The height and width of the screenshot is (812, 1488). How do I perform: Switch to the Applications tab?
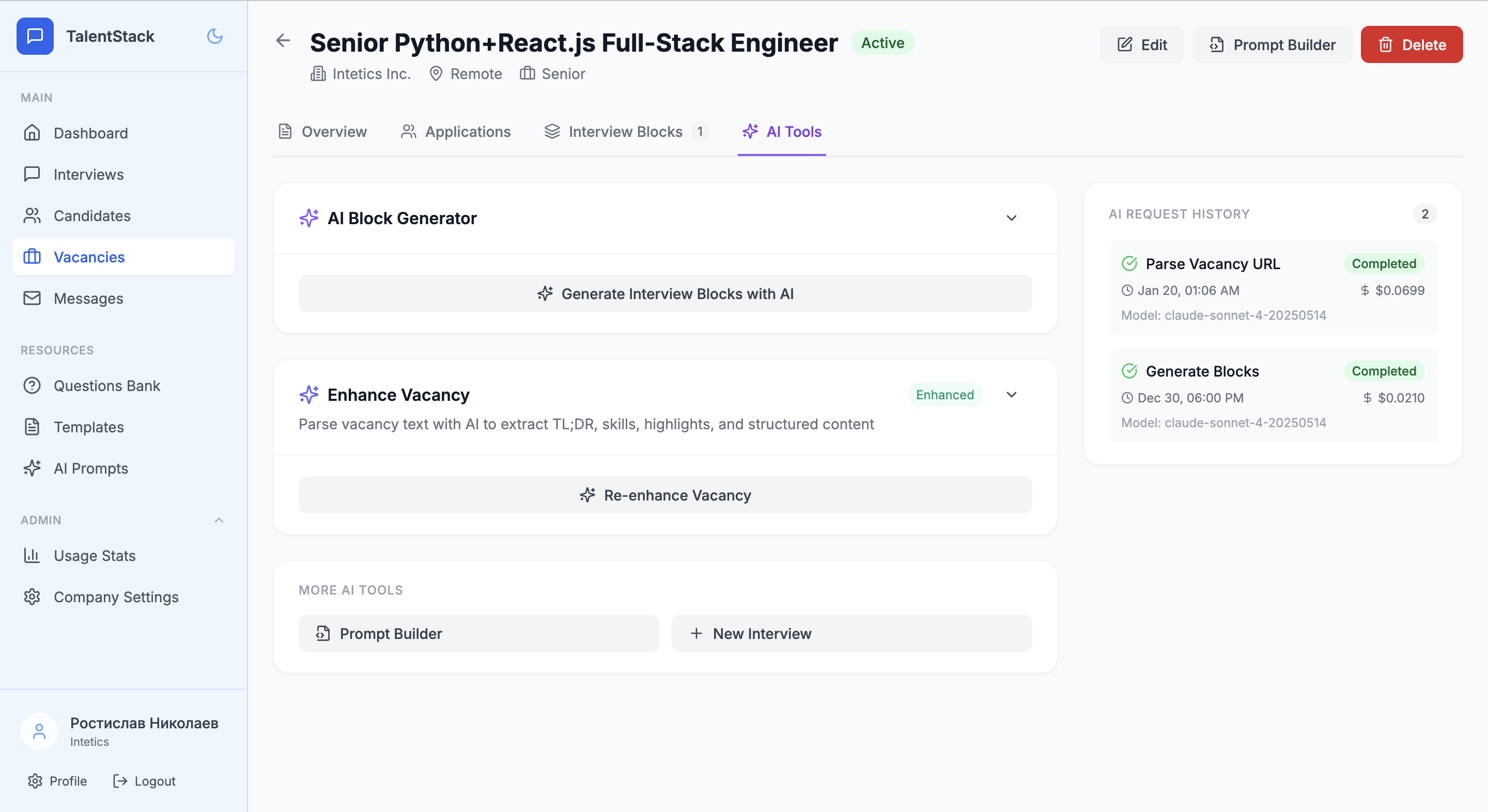coord(456,132)
